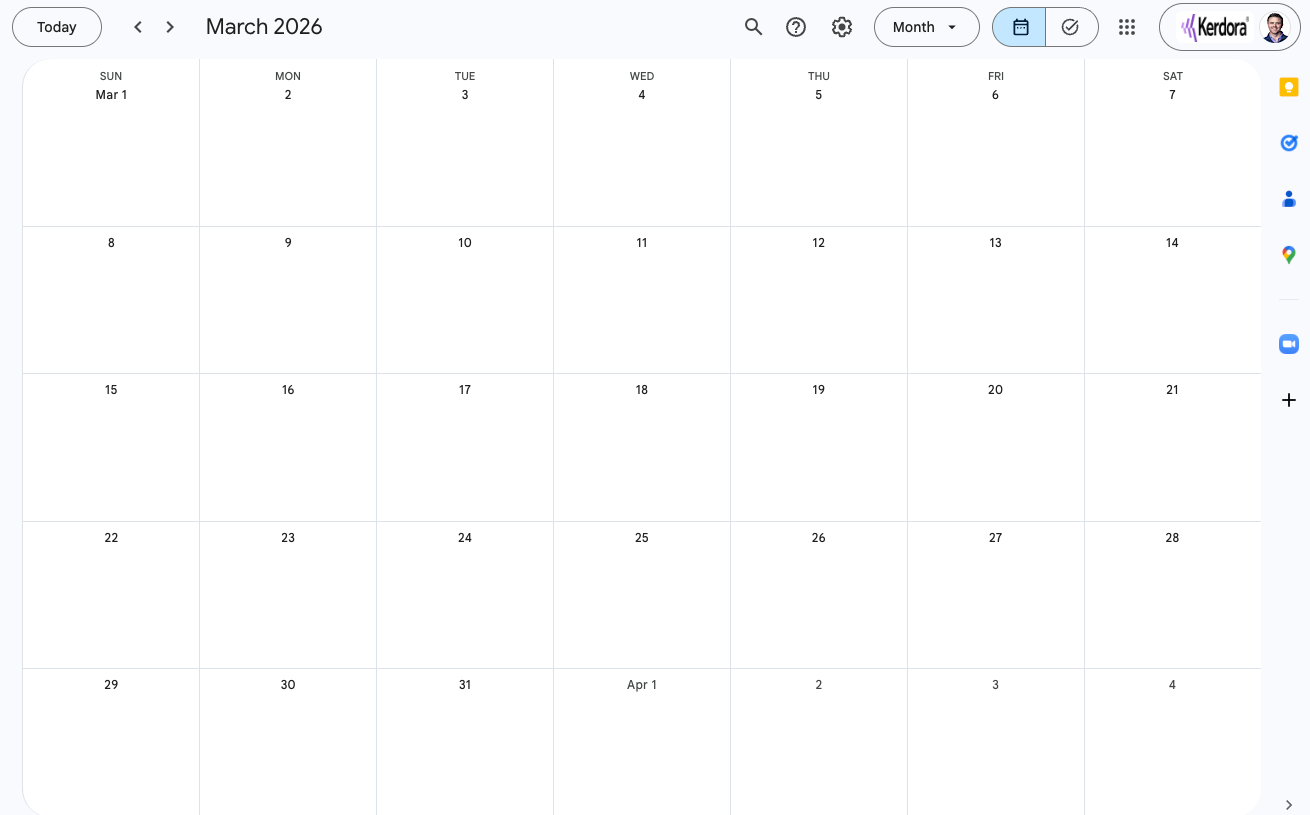This screenshot has height=815, width=1310.
Task: Open Google Tasks in side panel
Action: [x=1289, y=143]
